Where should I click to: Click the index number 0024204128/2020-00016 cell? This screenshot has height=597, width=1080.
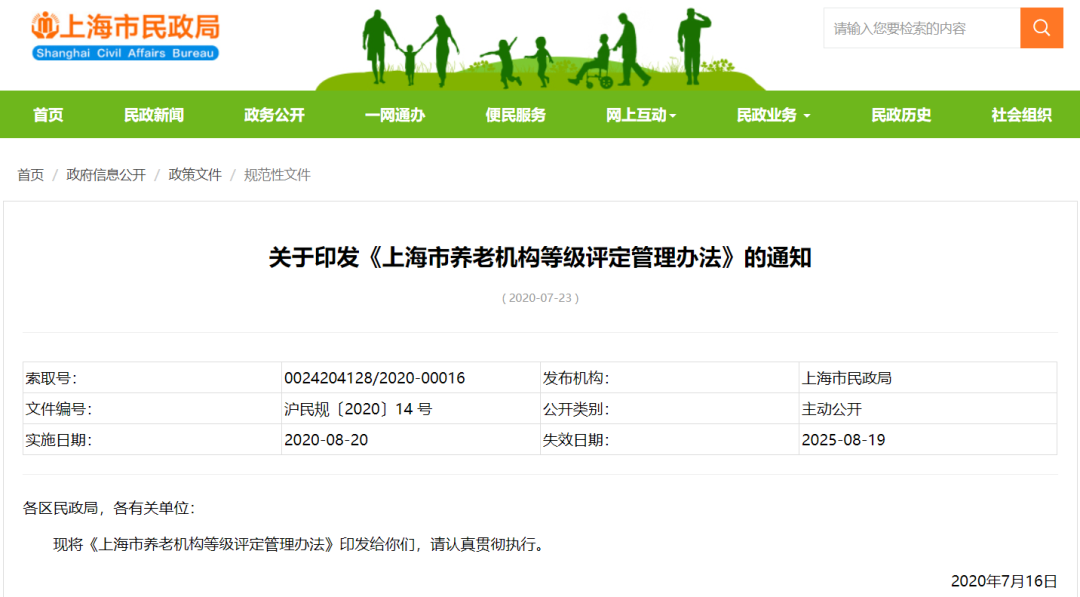[x=375, y=378]
